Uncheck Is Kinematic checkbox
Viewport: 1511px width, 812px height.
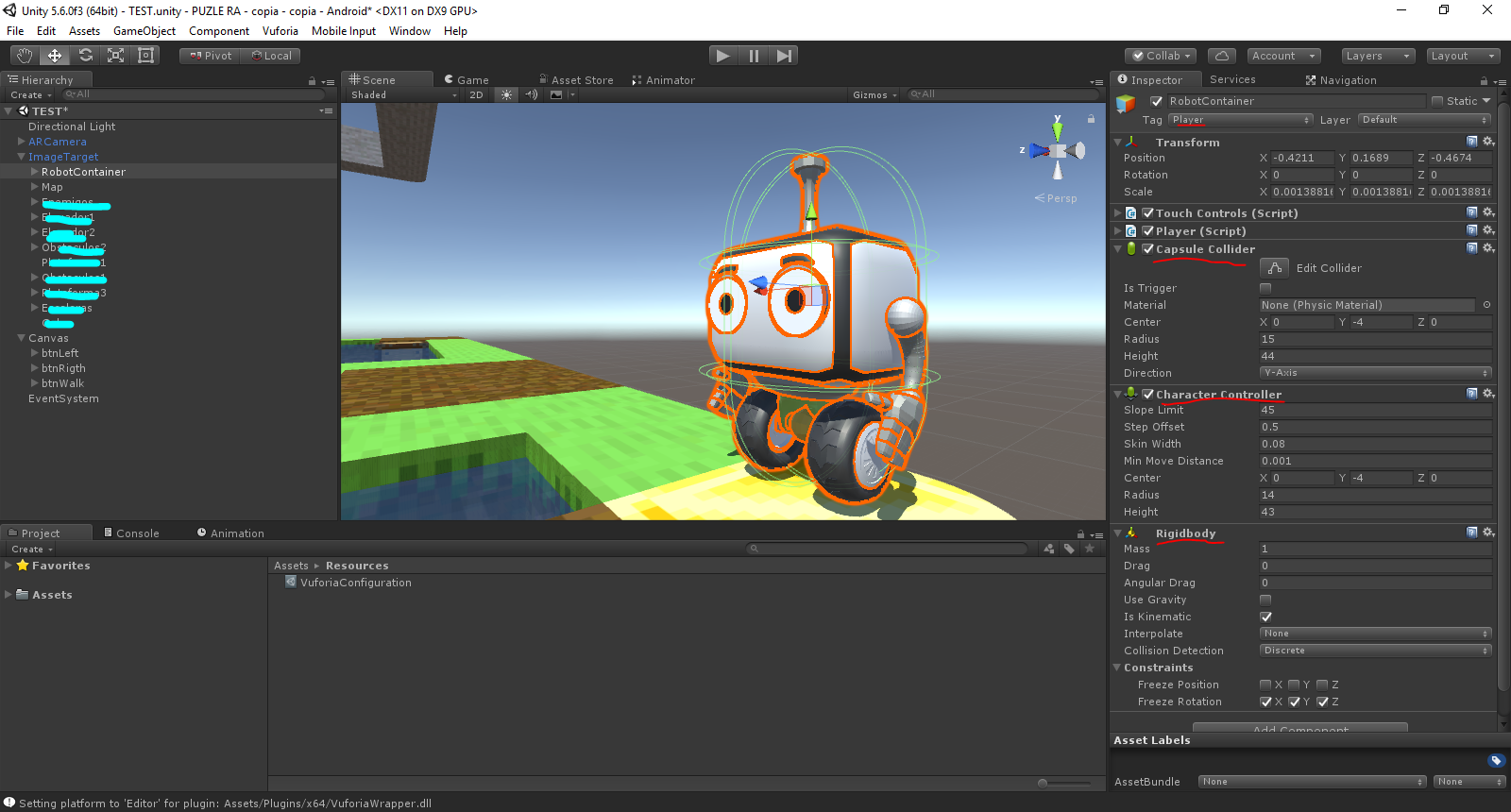[1265, 617]
